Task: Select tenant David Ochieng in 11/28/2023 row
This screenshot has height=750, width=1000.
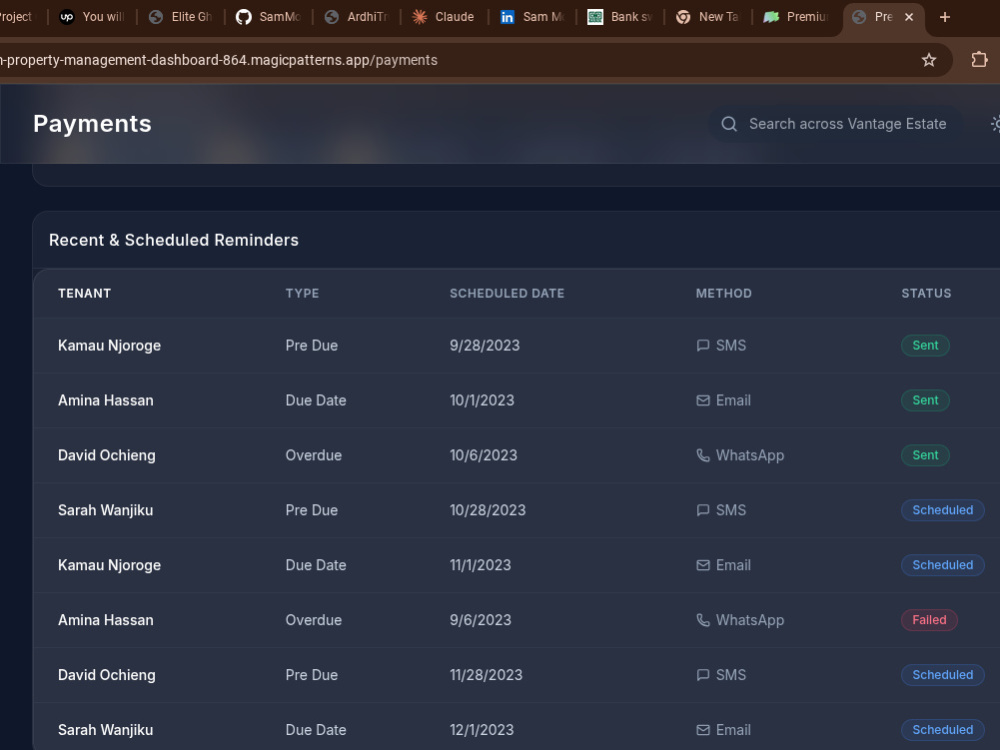Action: tap(107, 675)
